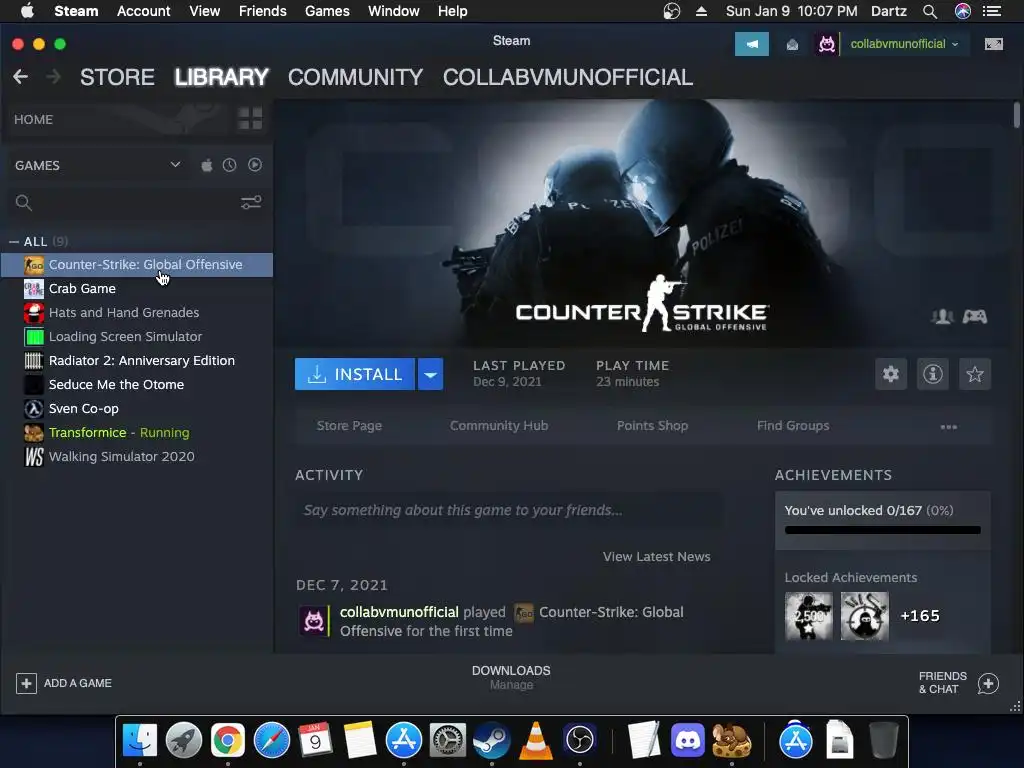Click the Sven Co-op game icon
Screen dimensions: 1024x768
[x=34, y=409]
